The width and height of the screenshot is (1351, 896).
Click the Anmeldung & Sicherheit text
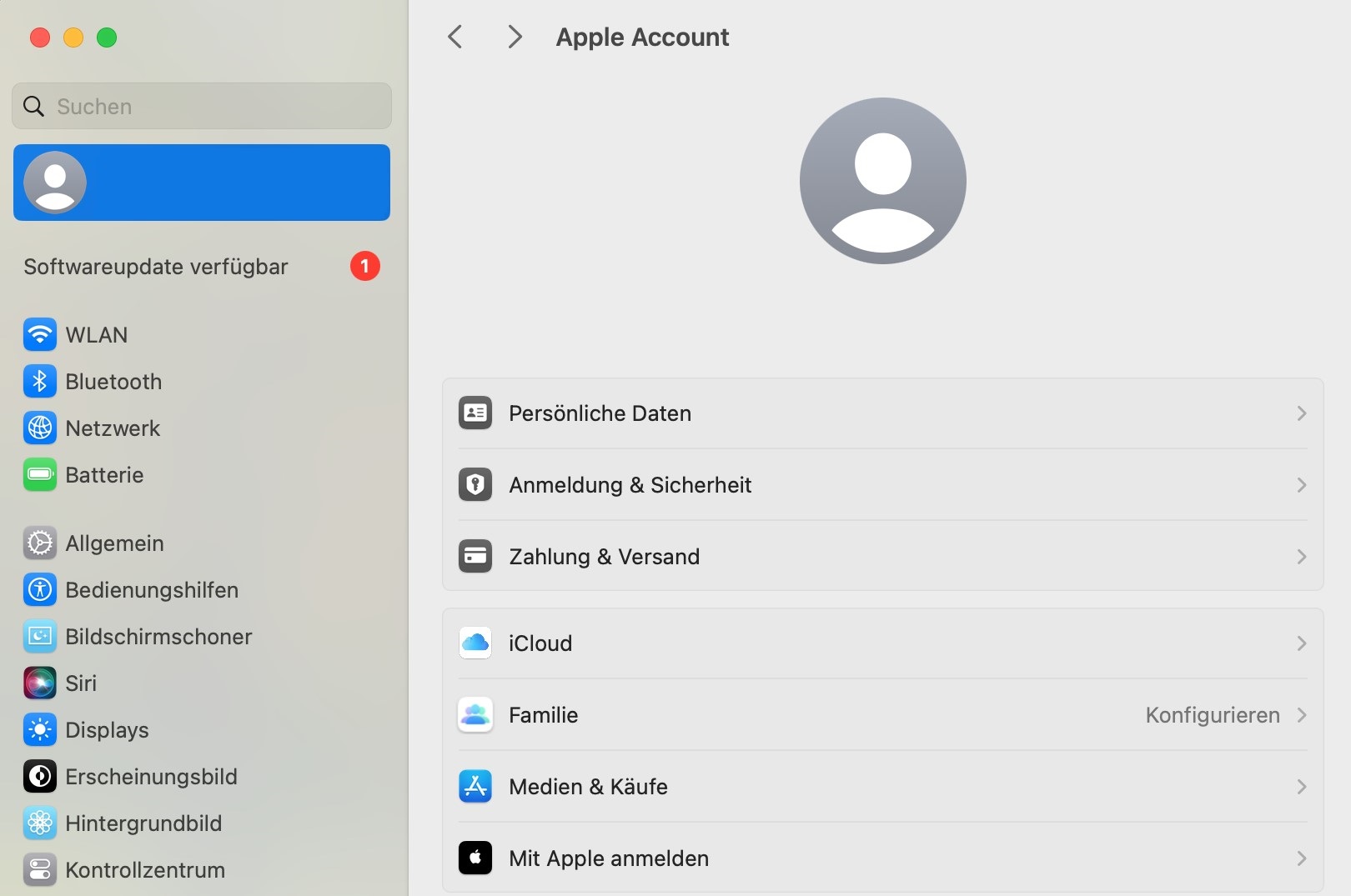[x=630, y=485]
